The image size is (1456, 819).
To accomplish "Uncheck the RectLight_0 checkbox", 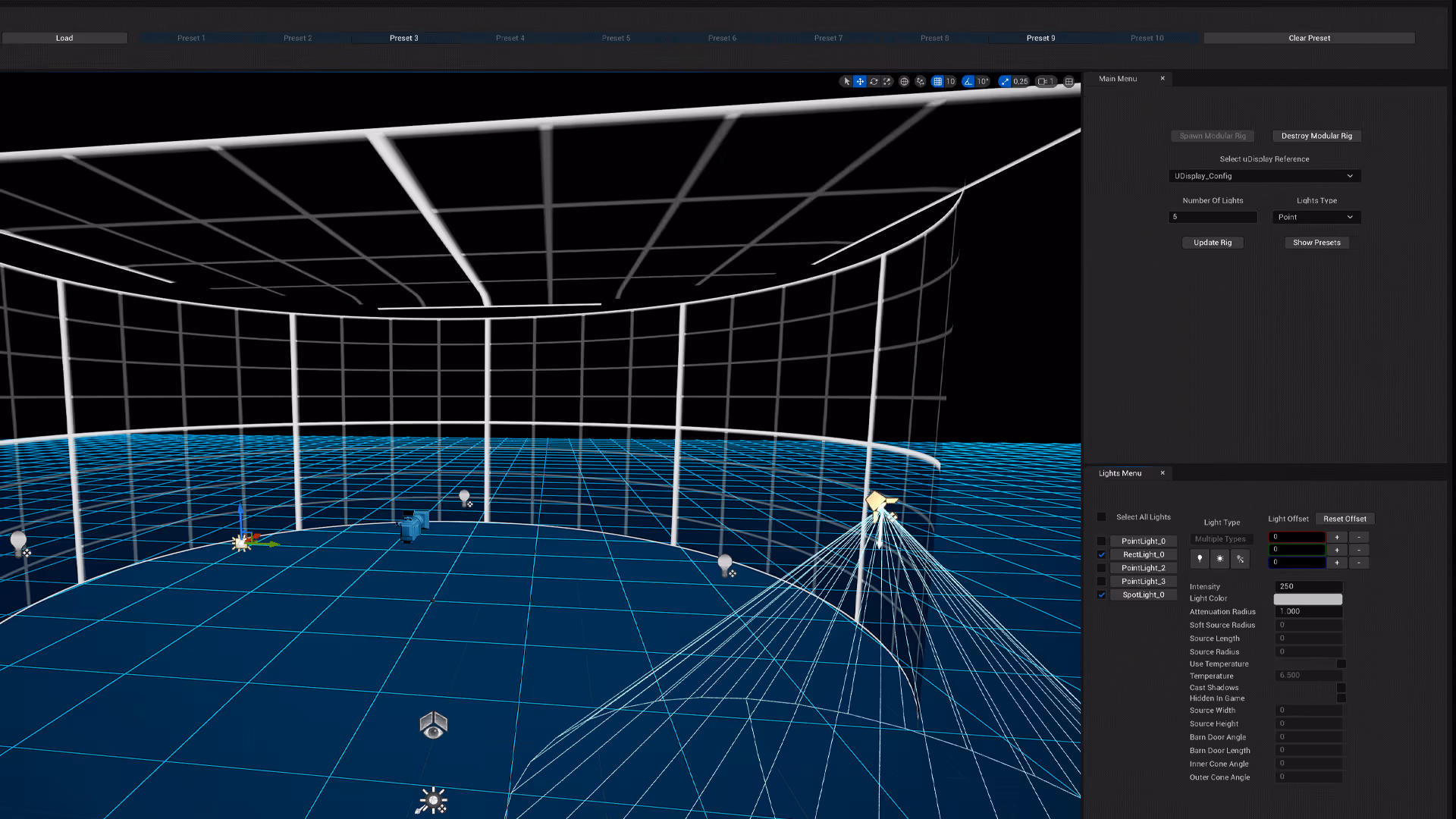I will 1101,555.
